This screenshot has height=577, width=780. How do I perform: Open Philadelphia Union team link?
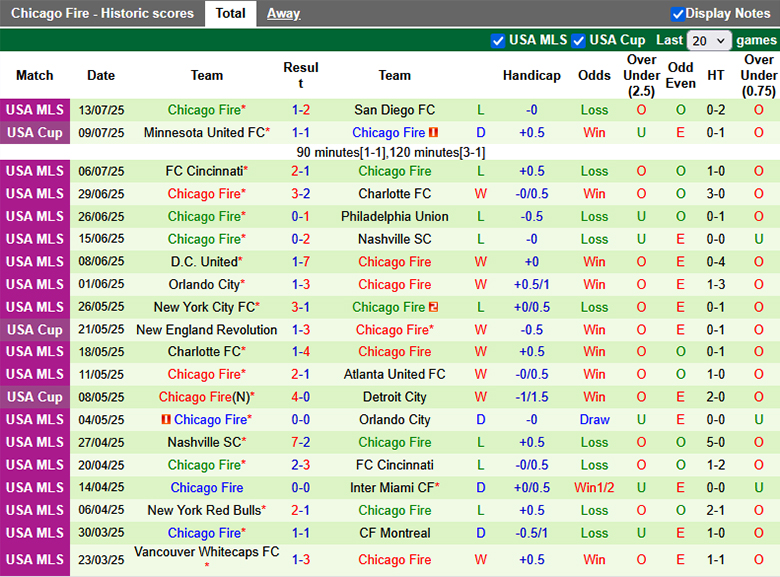[x=394, y=216]
